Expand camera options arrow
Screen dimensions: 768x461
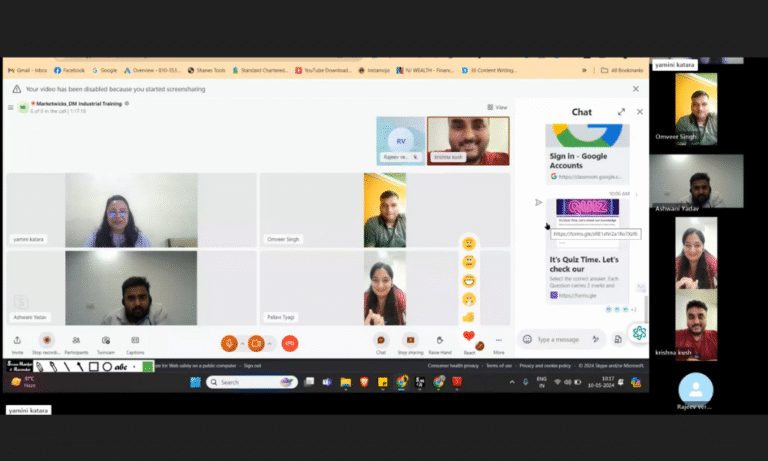coord(269,343)
